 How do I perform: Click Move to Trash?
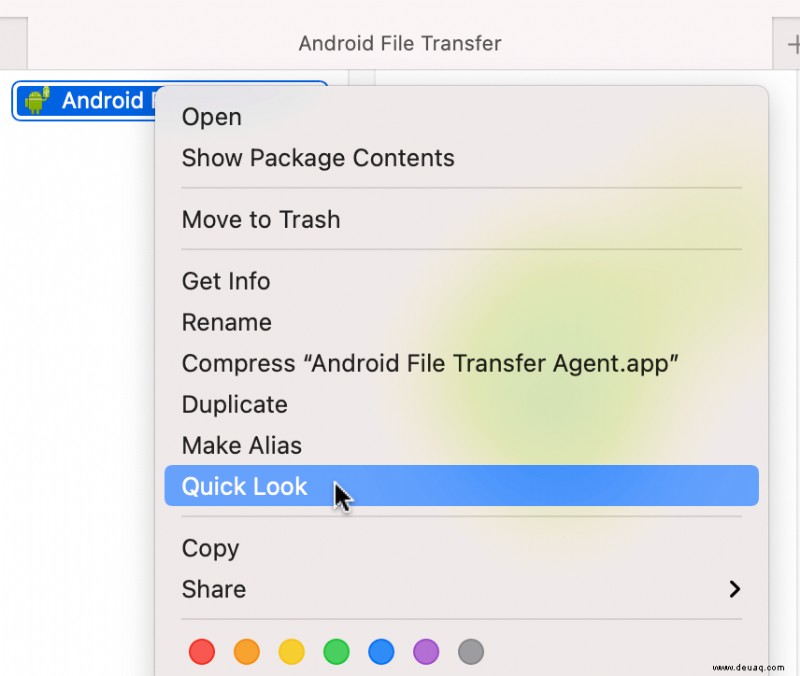[x=461, y=219]
